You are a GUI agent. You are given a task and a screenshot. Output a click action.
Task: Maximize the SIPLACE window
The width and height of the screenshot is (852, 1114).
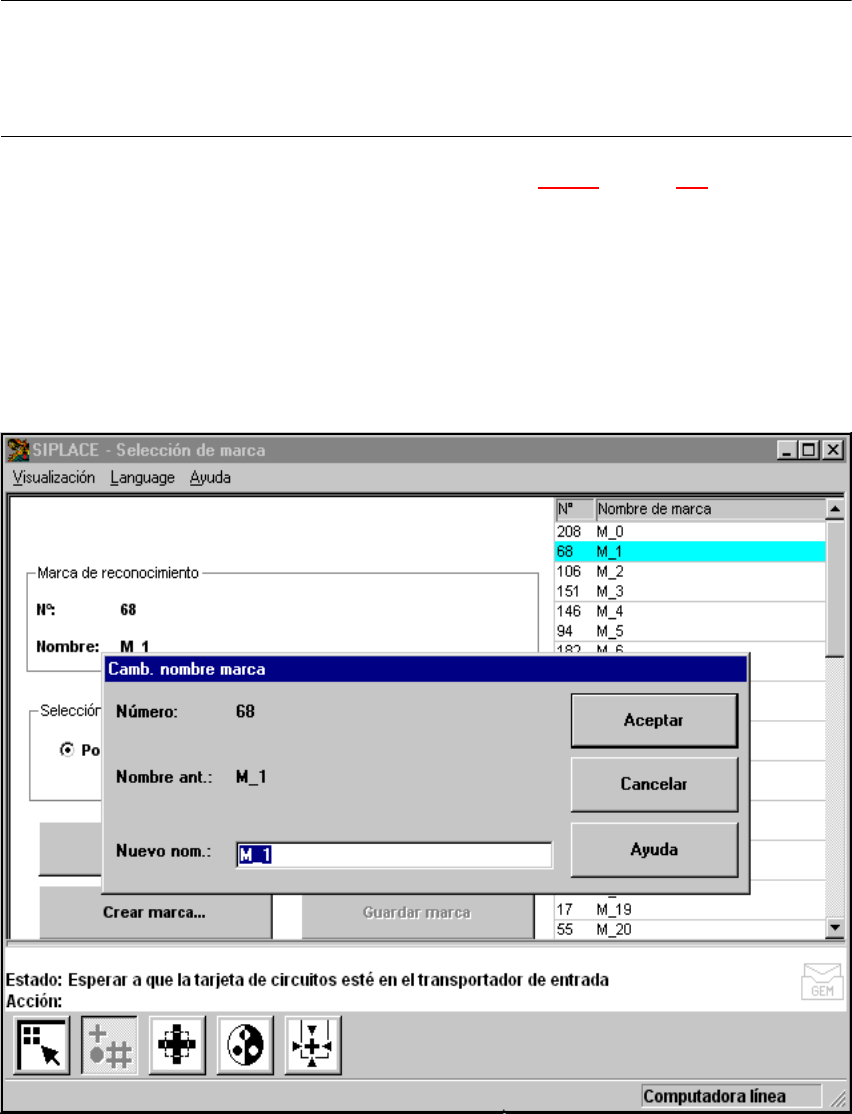coord(809,450)
